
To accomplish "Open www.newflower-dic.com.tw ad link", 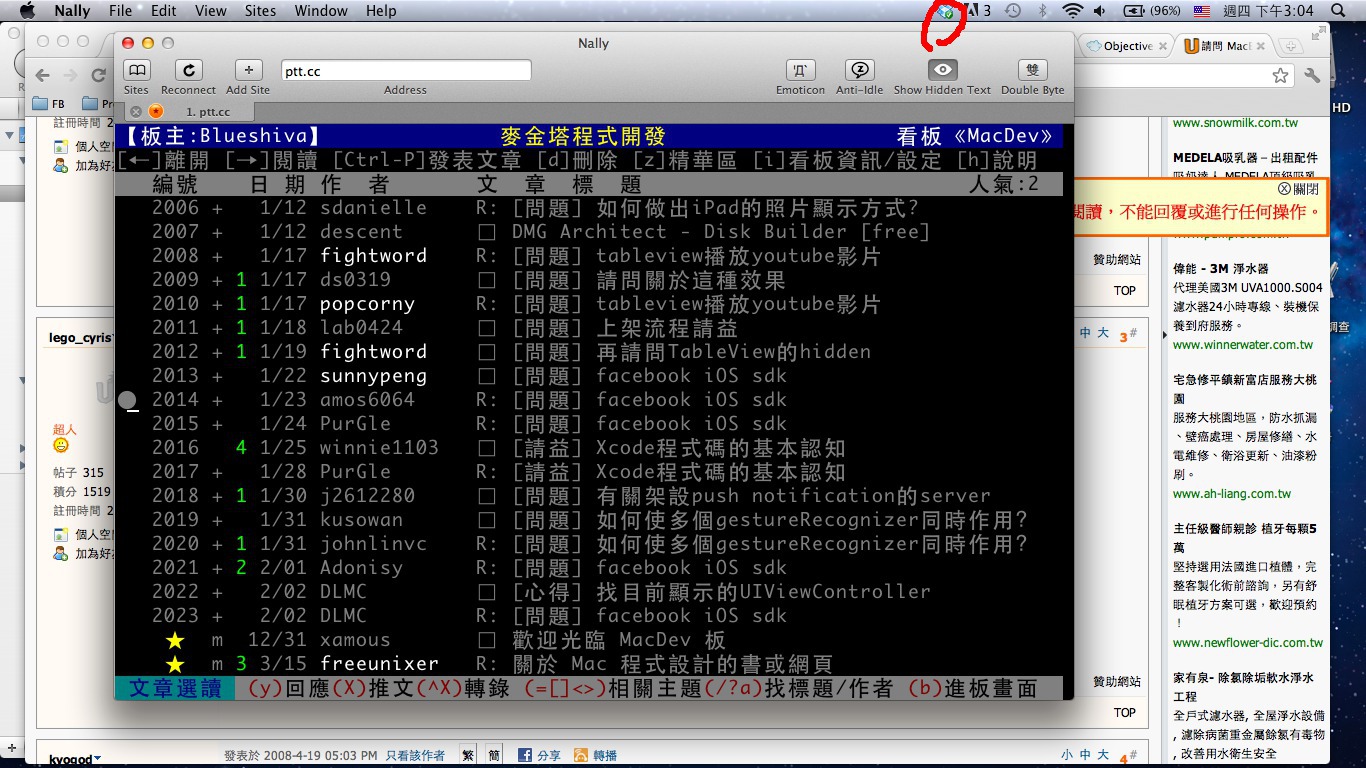I will pos(1248,642).
